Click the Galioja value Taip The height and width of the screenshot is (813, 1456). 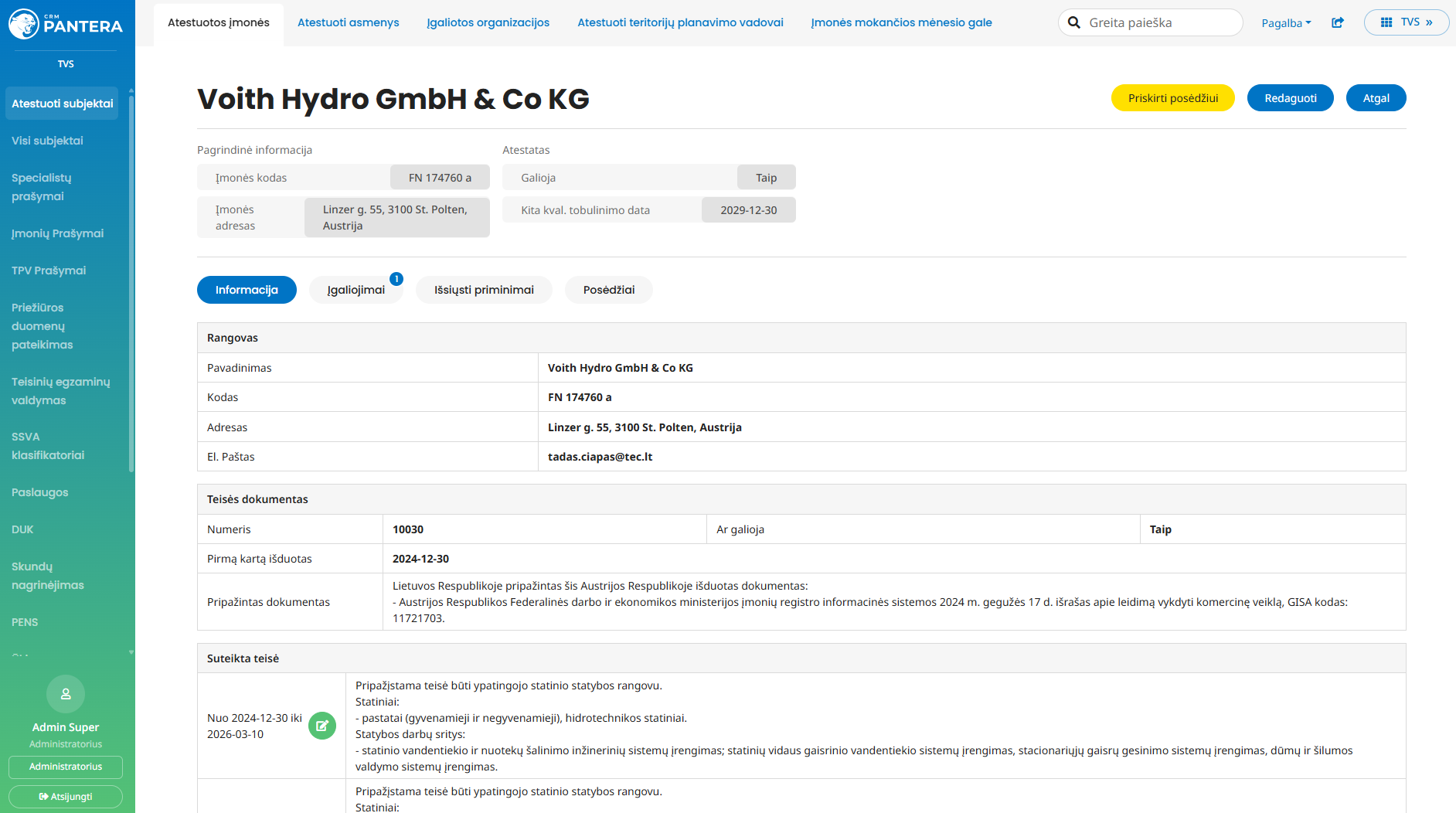pyautogui.click(x=767, y=178)
